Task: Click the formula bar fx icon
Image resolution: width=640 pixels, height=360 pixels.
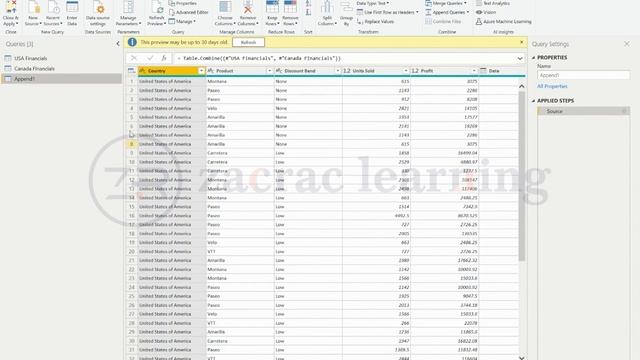Action: (164, 58)
